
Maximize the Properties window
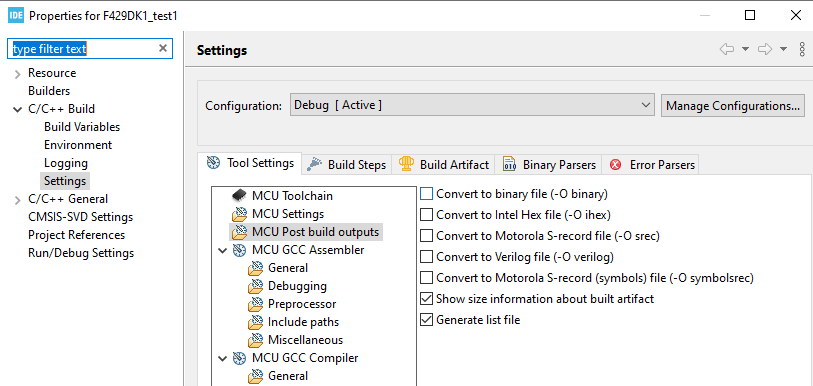750,16
